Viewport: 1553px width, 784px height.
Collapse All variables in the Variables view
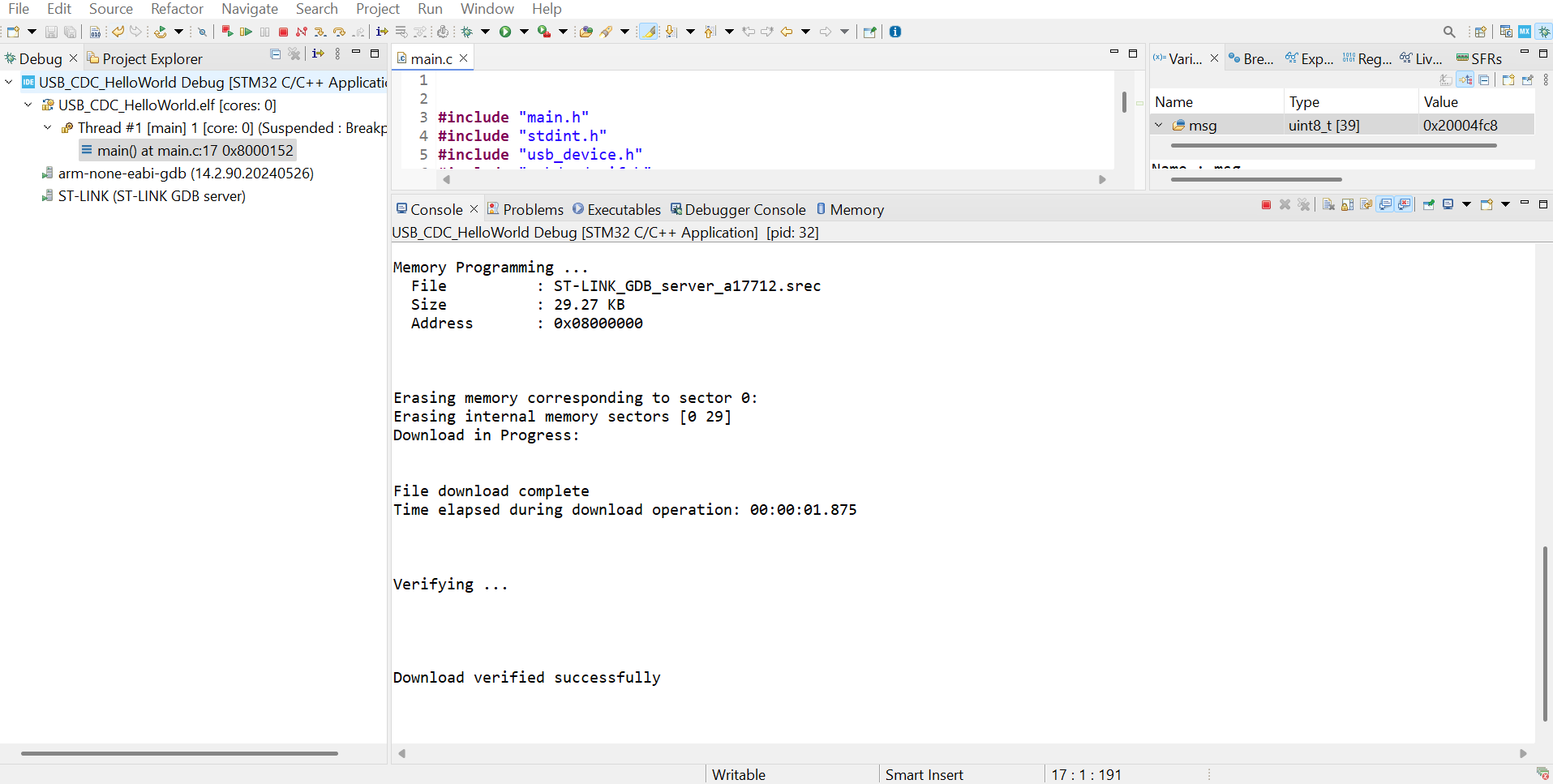1485,79
